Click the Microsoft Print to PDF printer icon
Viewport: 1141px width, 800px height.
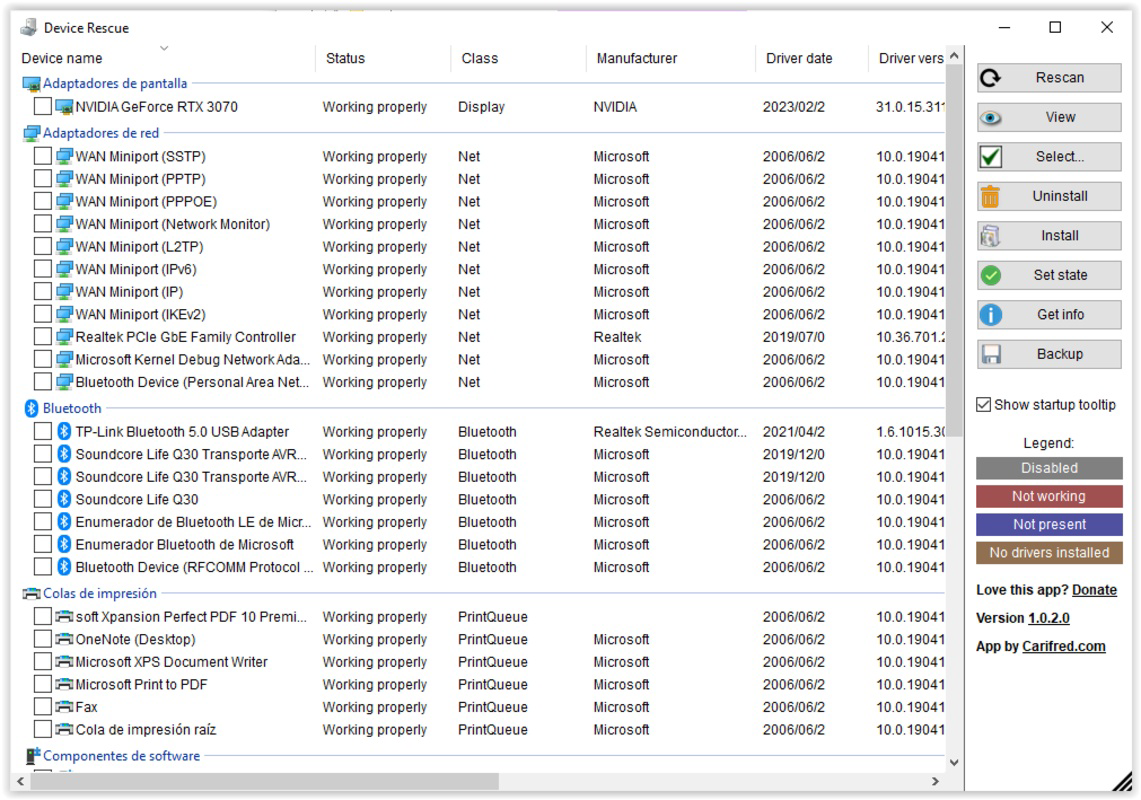64,684
